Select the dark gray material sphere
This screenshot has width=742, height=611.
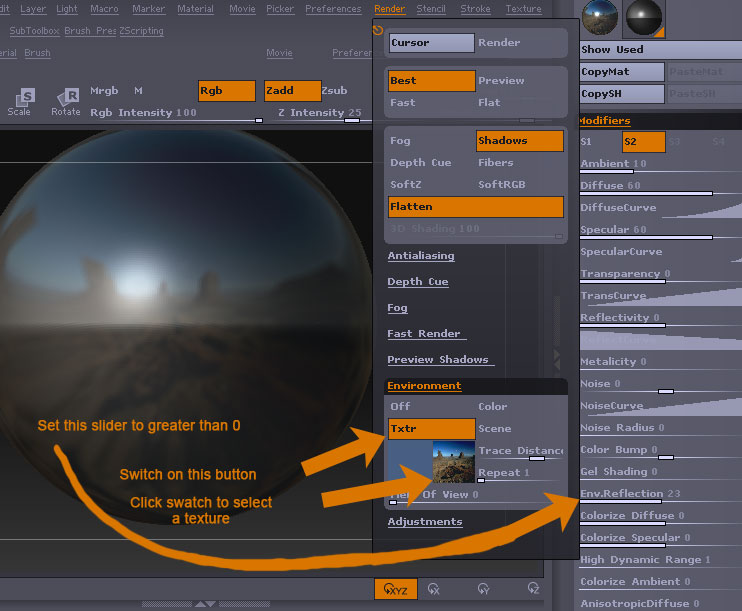pyautogui.click(x=644, y=18)
